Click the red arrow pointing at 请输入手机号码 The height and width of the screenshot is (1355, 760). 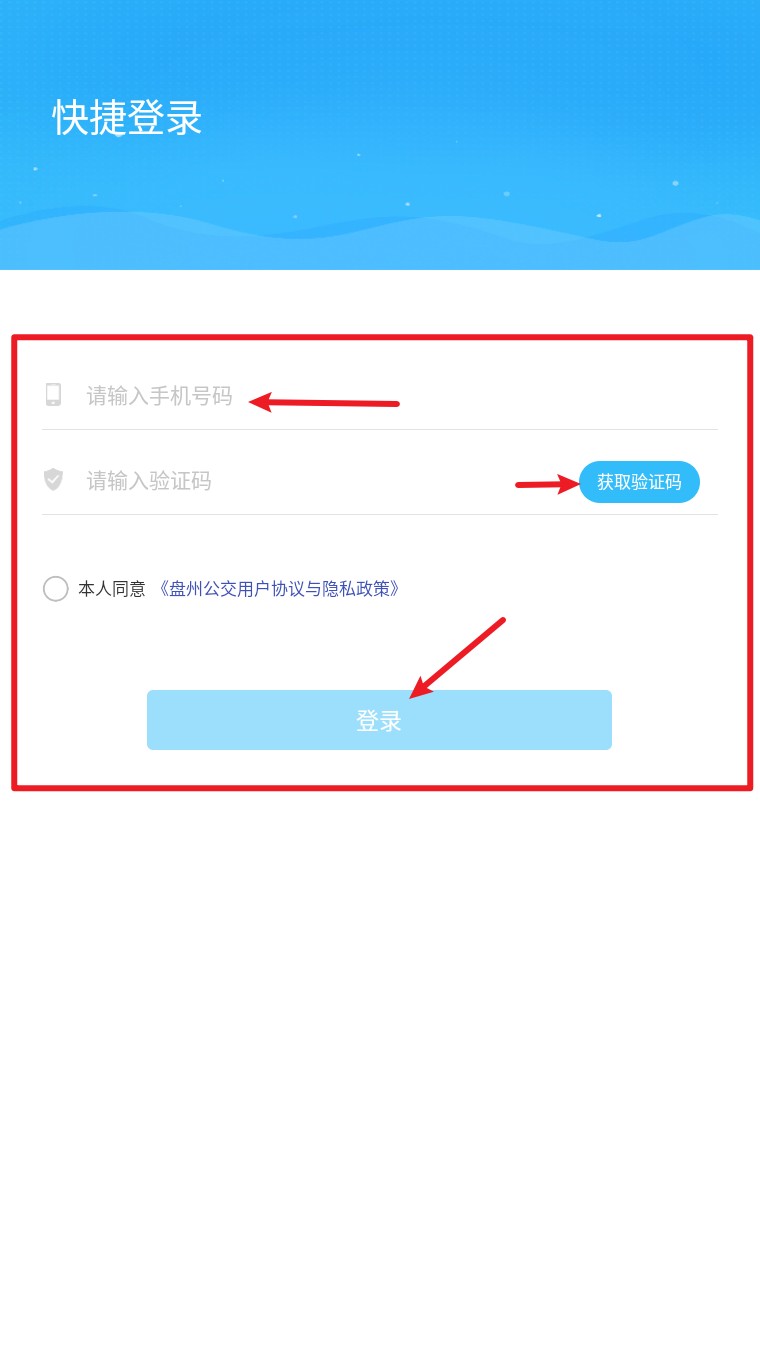tap(324, 403)
